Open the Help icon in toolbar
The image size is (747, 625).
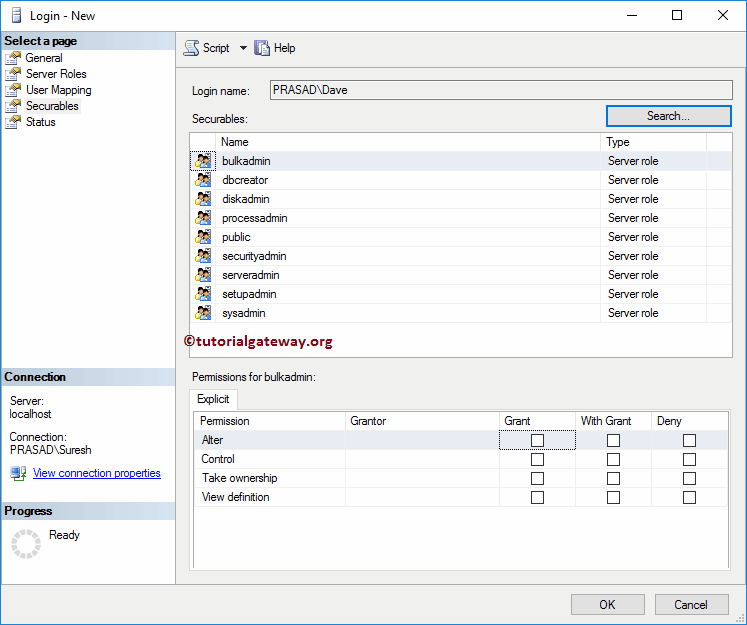click(x=263, y=48)
